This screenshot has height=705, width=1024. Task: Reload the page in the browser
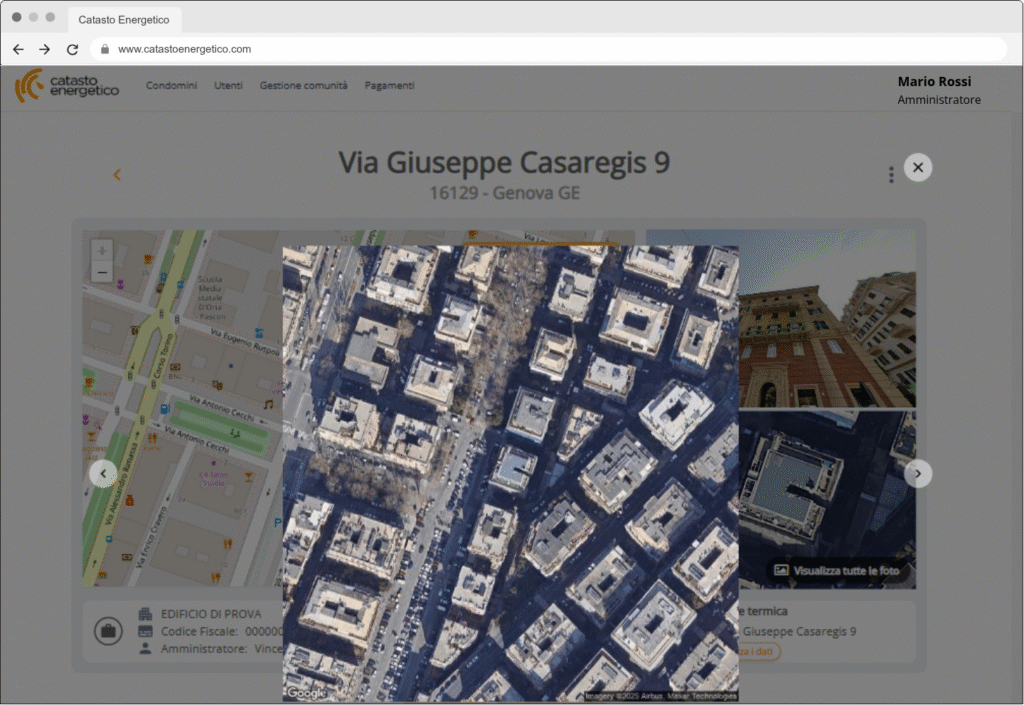coord(72,49)
